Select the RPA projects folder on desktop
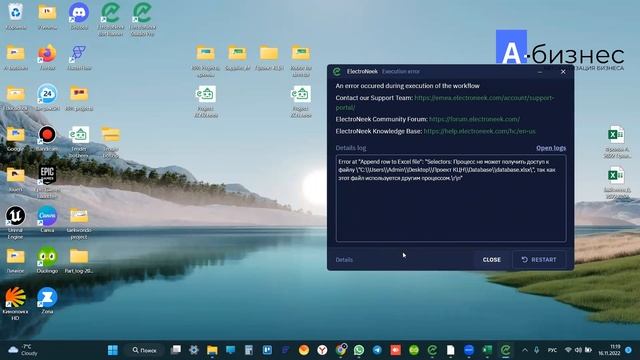640x360 pixels. click(x=79, y=98)
